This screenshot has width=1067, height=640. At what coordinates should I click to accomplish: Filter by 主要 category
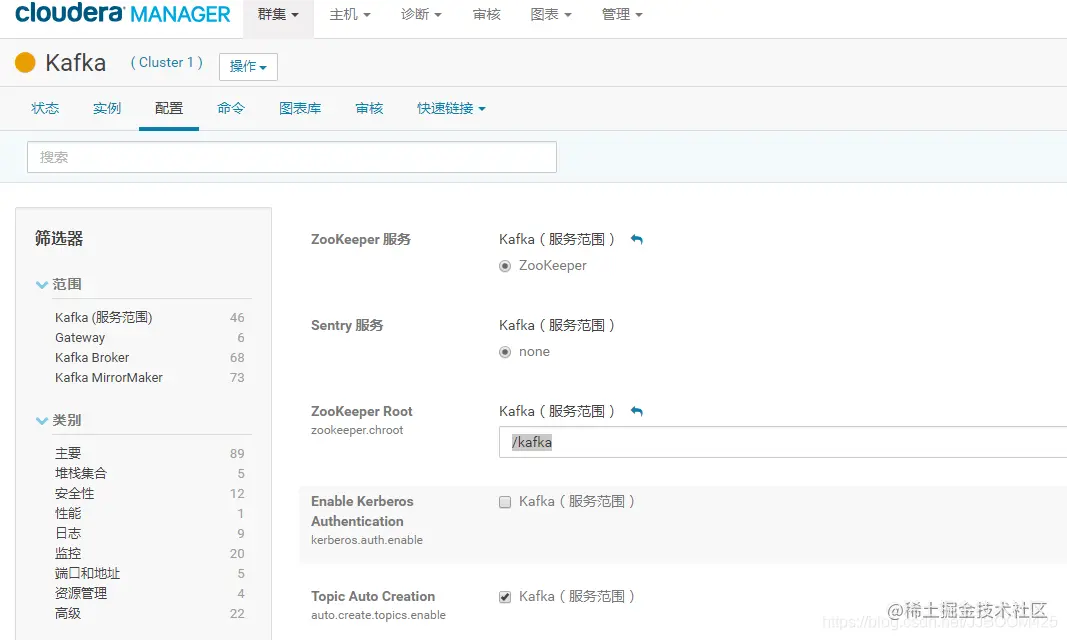tap(68, 454)
